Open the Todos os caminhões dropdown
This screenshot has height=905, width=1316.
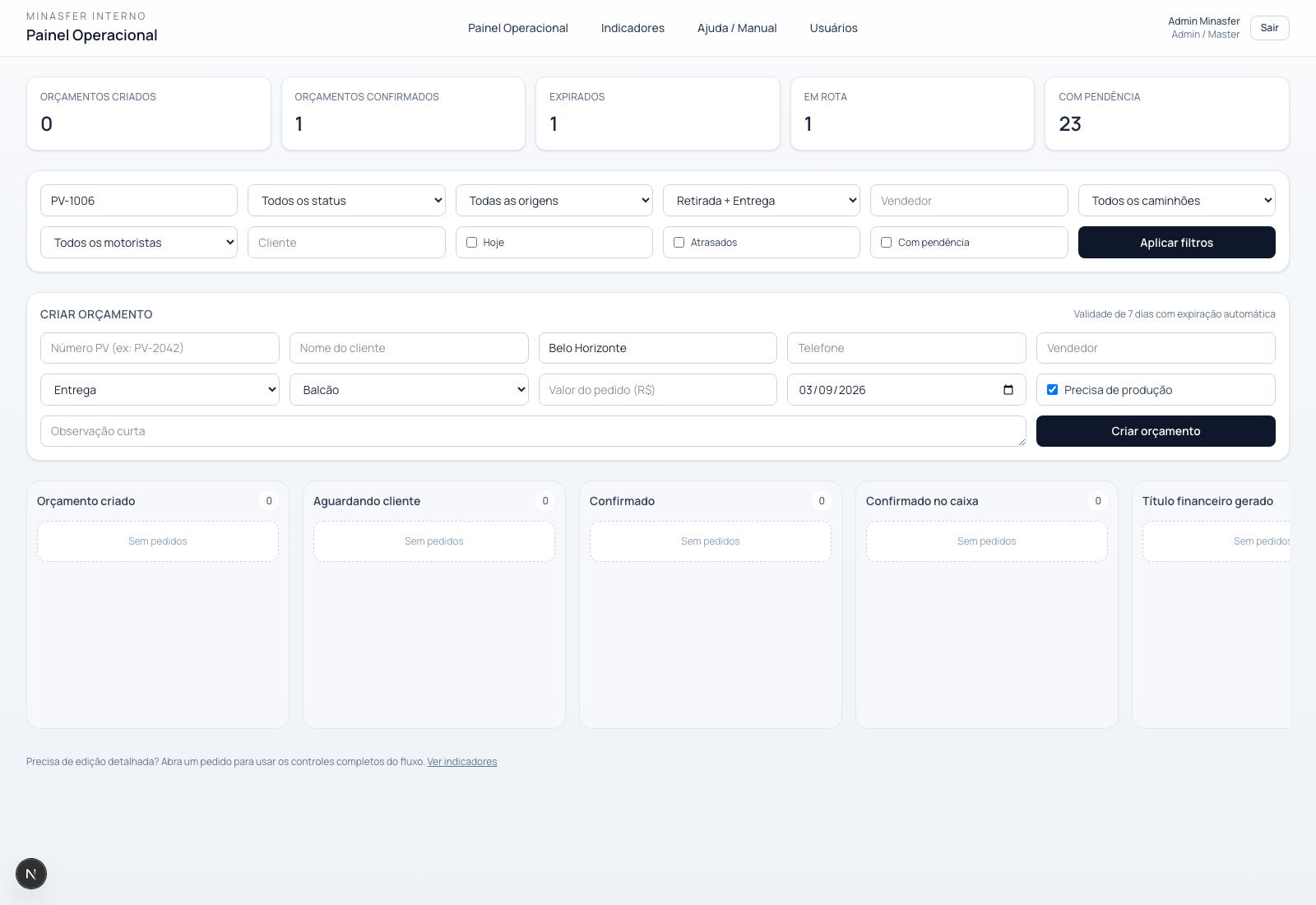pyautogui.click(x=1176, y=201)
